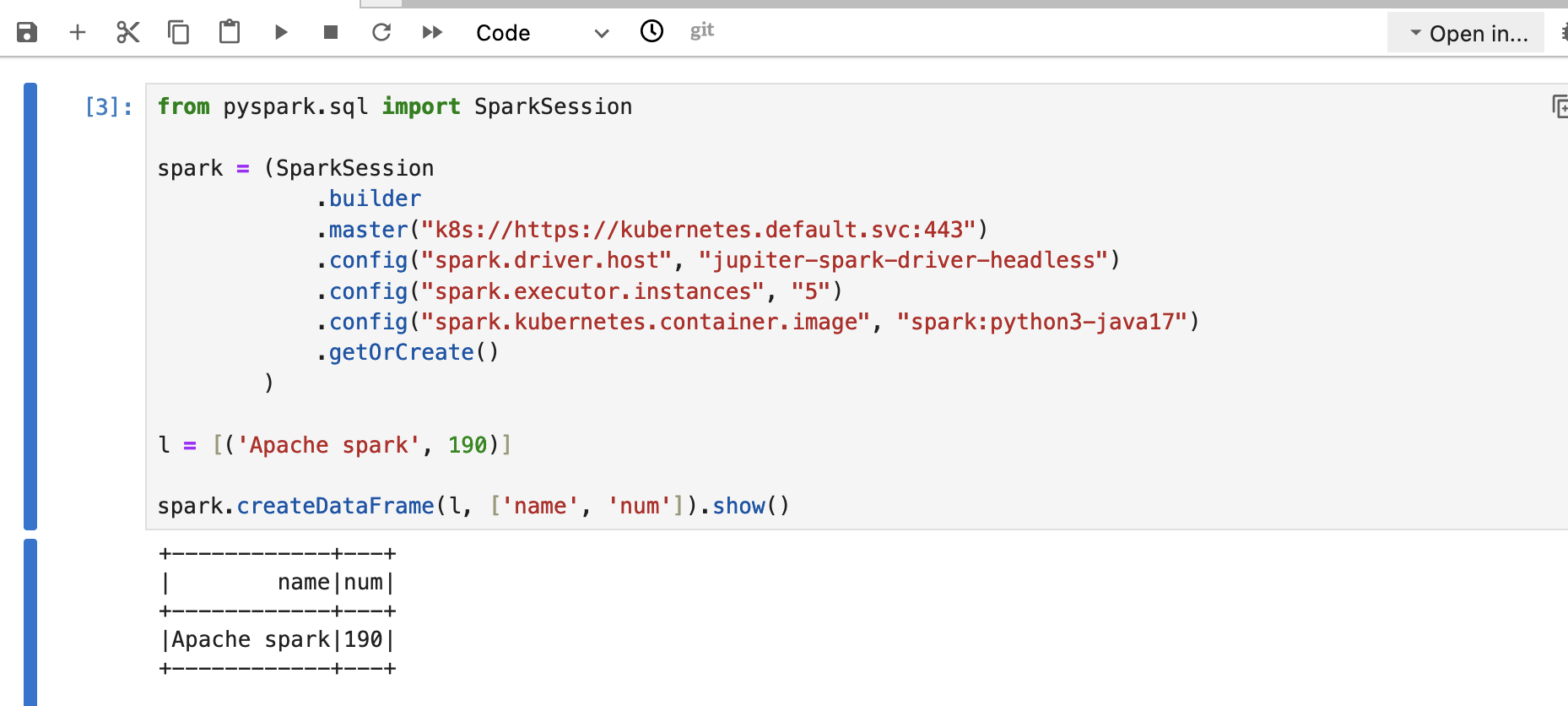Open the Code cell type dropdown
Image resolution: width=1568 pixels, height=706 pixels.
[542, 33]
